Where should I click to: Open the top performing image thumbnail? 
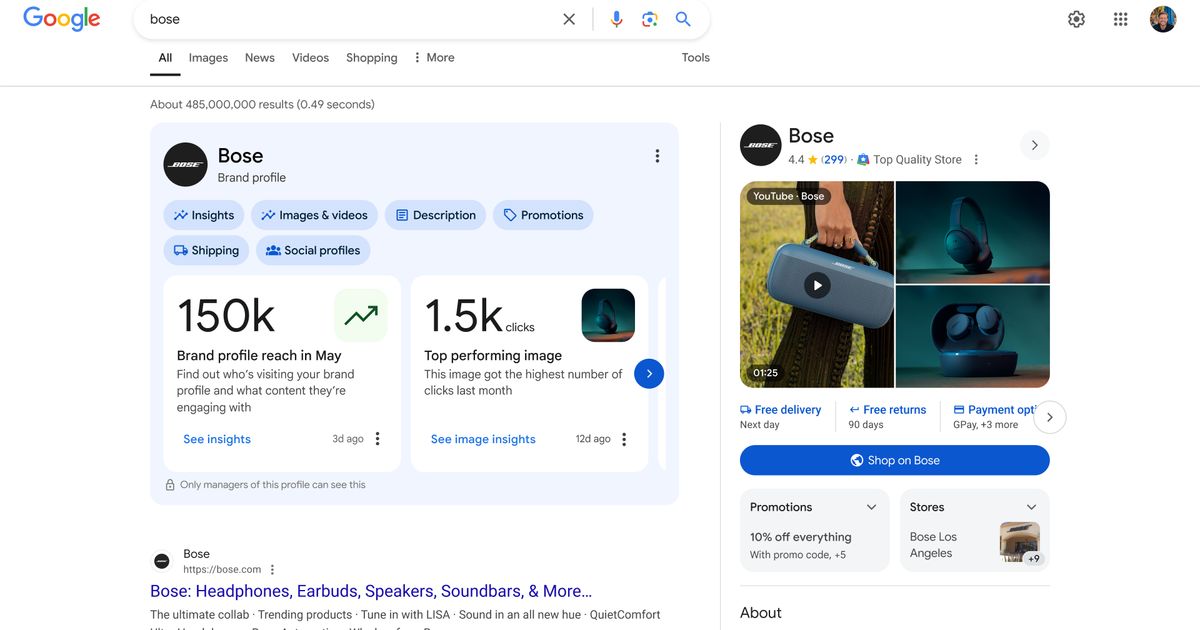(608, 316)
